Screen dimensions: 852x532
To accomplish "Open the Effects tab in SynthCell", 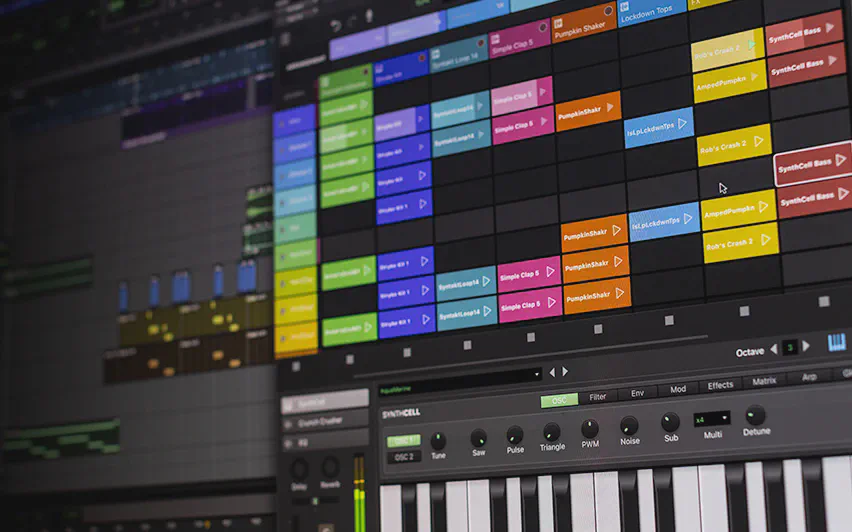I will (720, 385).
